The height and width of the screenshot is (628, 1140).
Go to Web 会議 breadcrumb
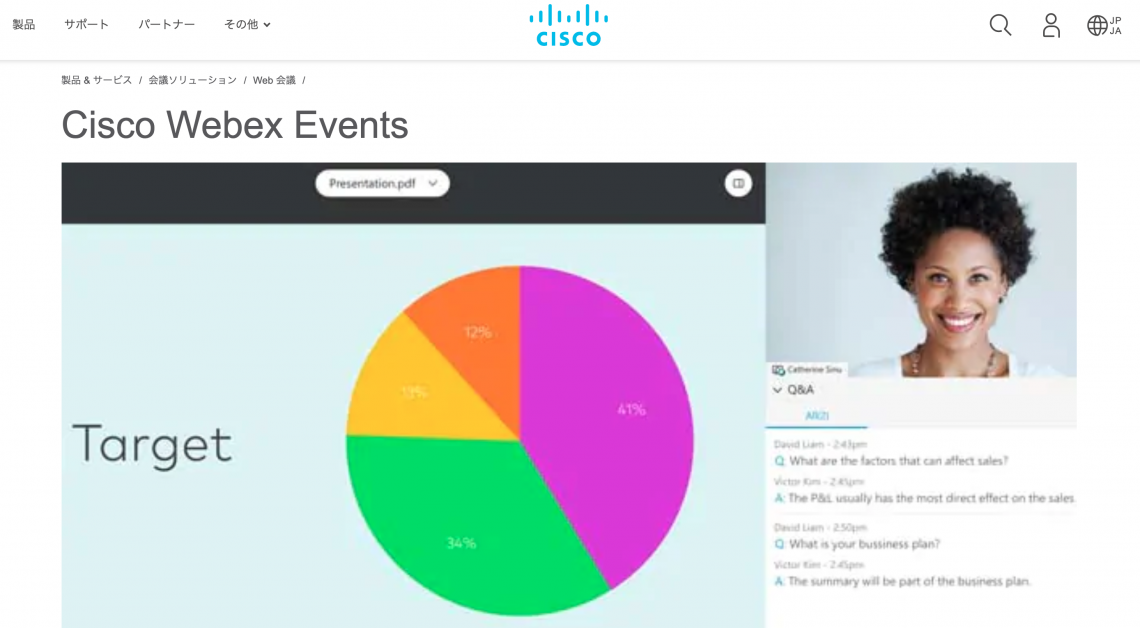(274, 80)
